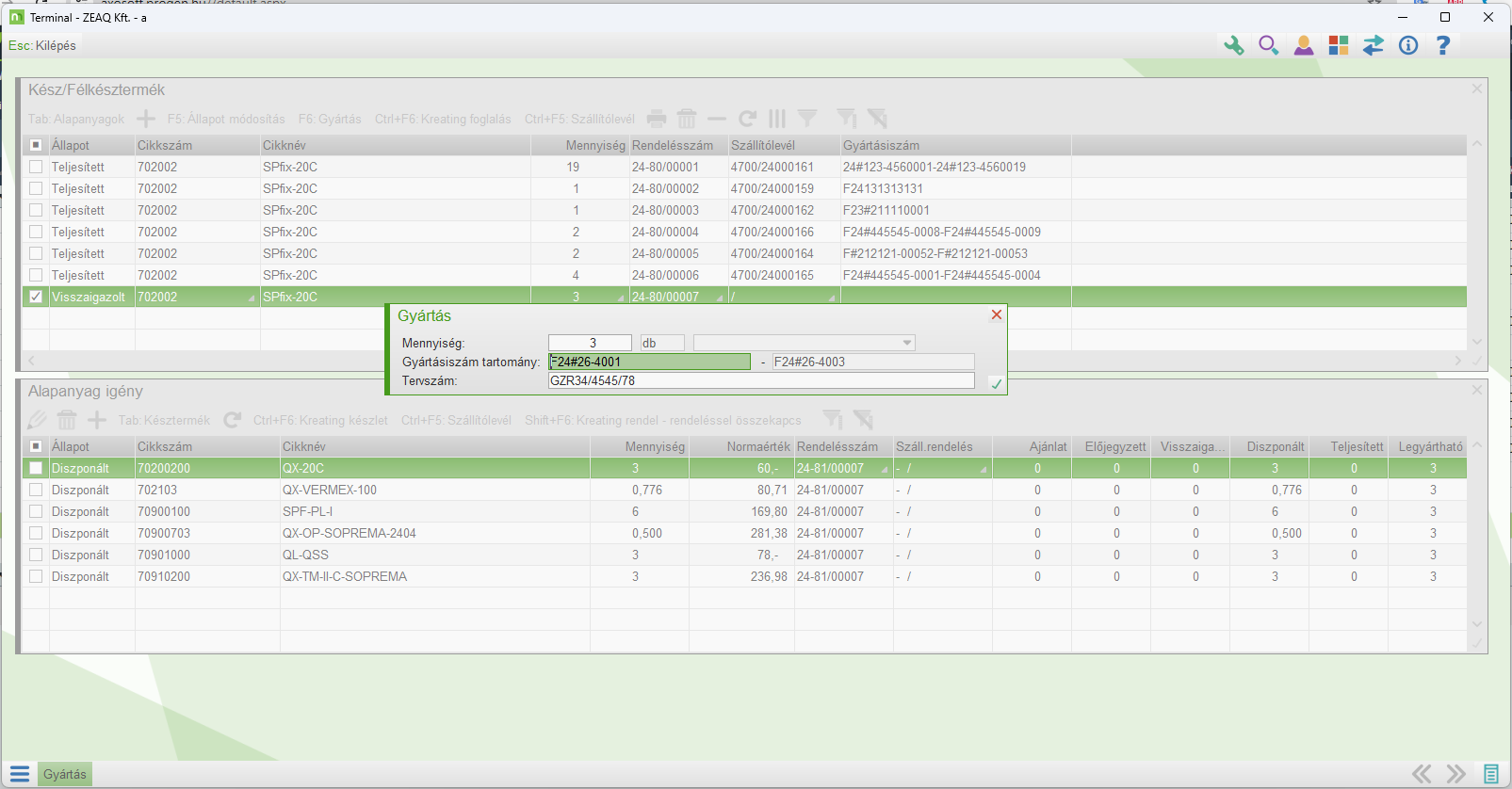
Task: Click Shift+F6: Kreating rendel - rendeléssel összekapcs
Action: click(663, 421)
